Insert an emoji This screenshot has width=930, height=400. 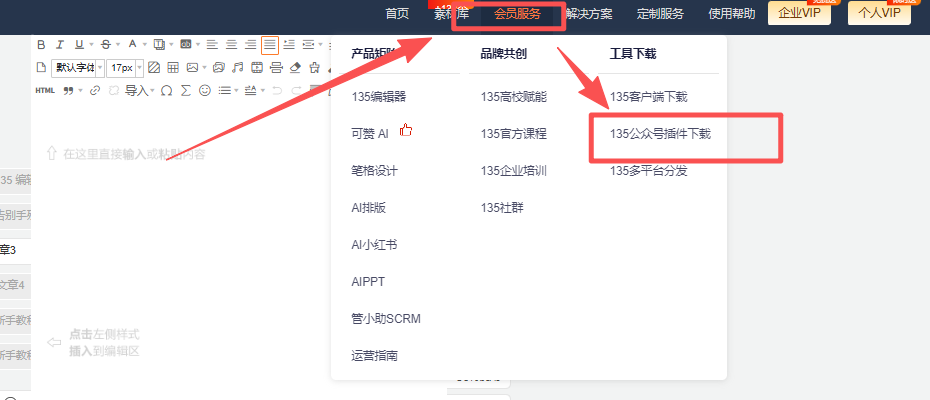pyautogui.click(x=205, y=90)
